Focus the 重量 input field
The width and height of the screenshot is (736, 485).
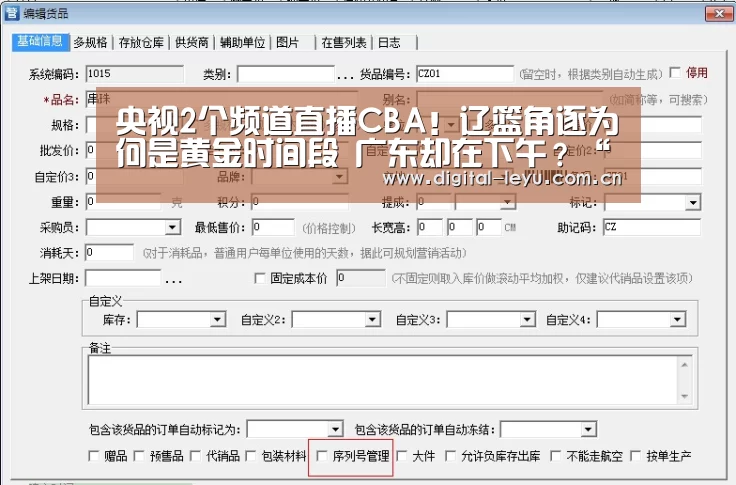[x=123, y=202]
